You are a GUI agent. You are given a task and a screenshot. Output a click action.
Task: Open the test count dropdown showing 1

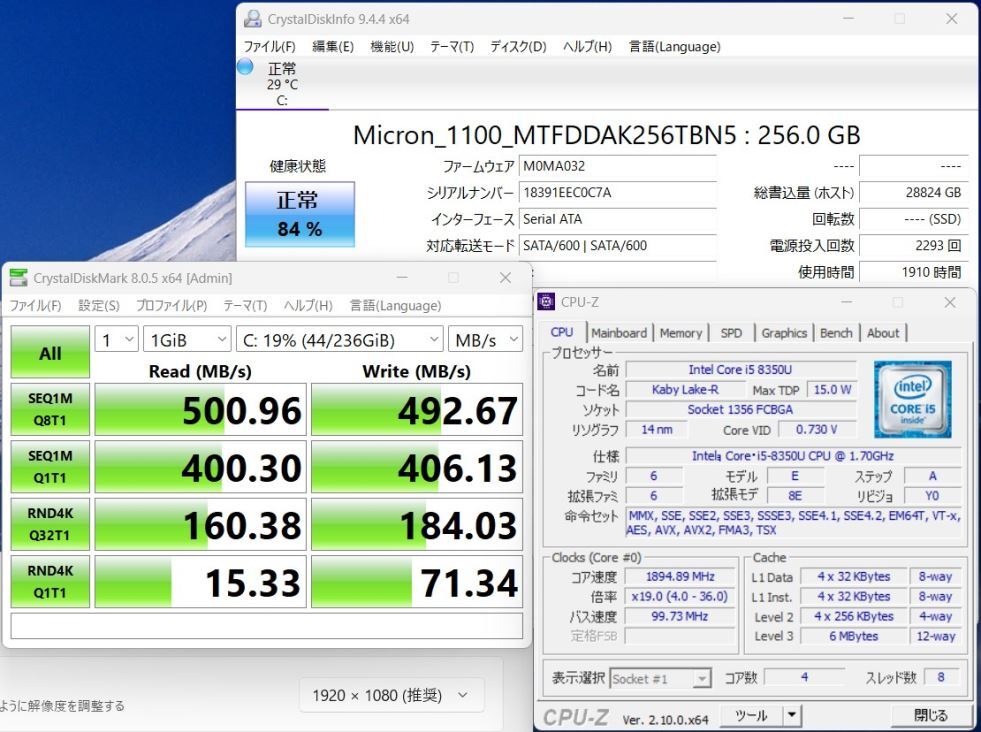coord(116,340)
